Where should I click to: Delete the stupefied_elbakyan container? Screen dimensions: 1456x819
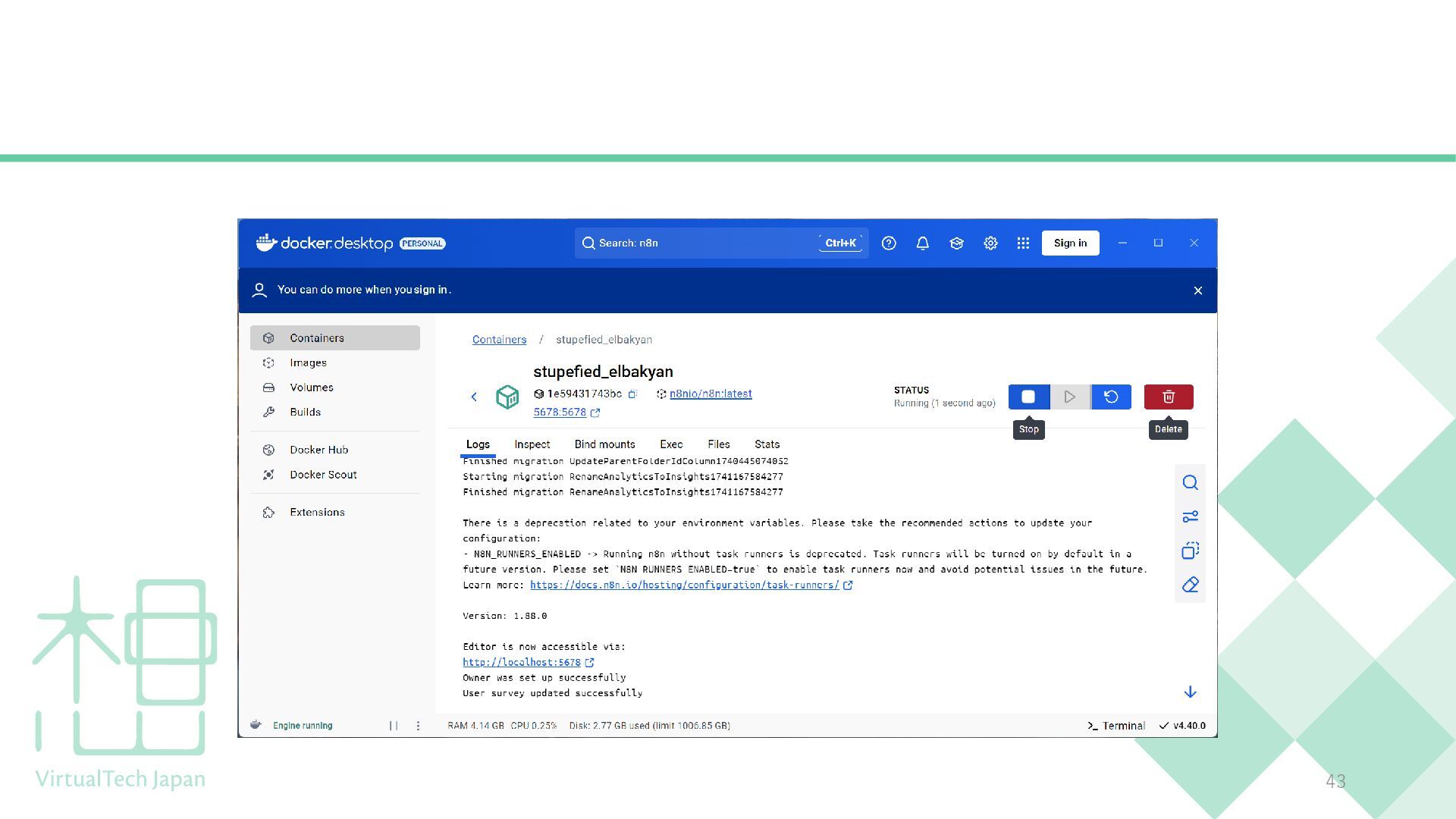coord(1168,397)
